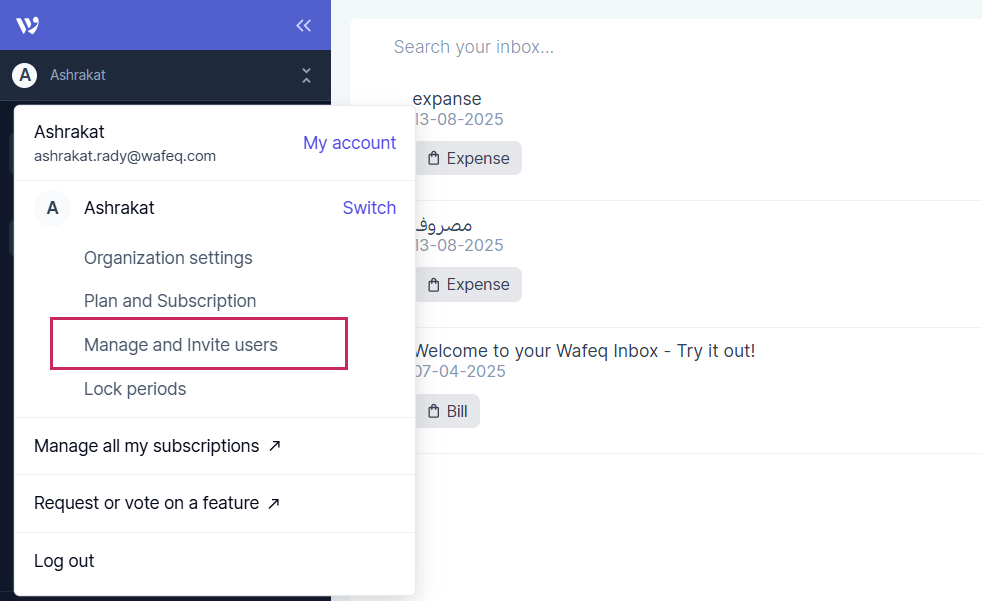Collapse the sidebar using the double-chevron icon

pyautogui.click(x=303, y=26)
